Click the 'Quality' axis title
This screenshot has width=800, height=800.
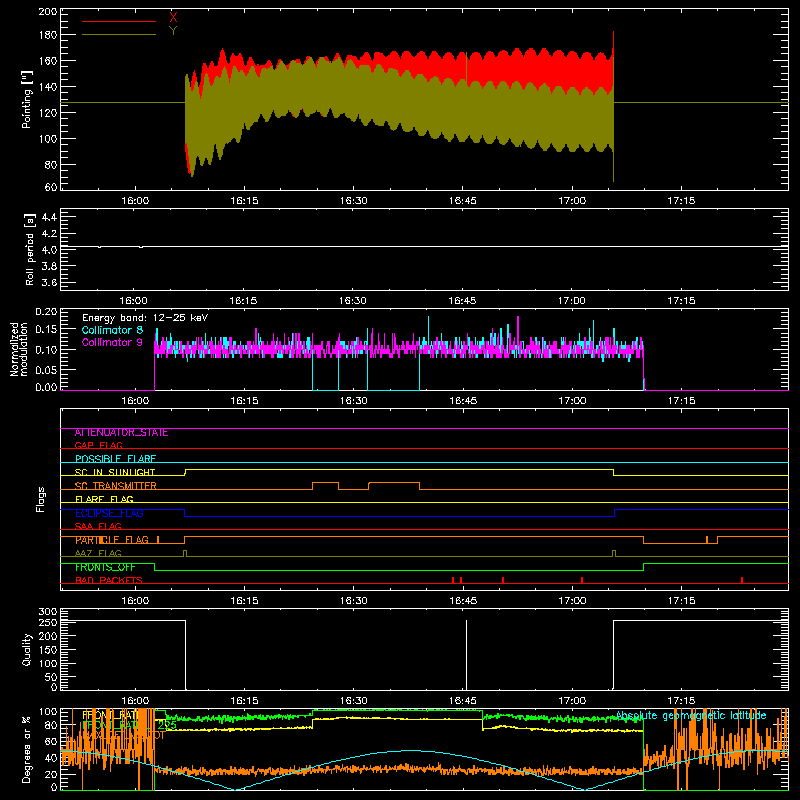click(x=27, y=649)
